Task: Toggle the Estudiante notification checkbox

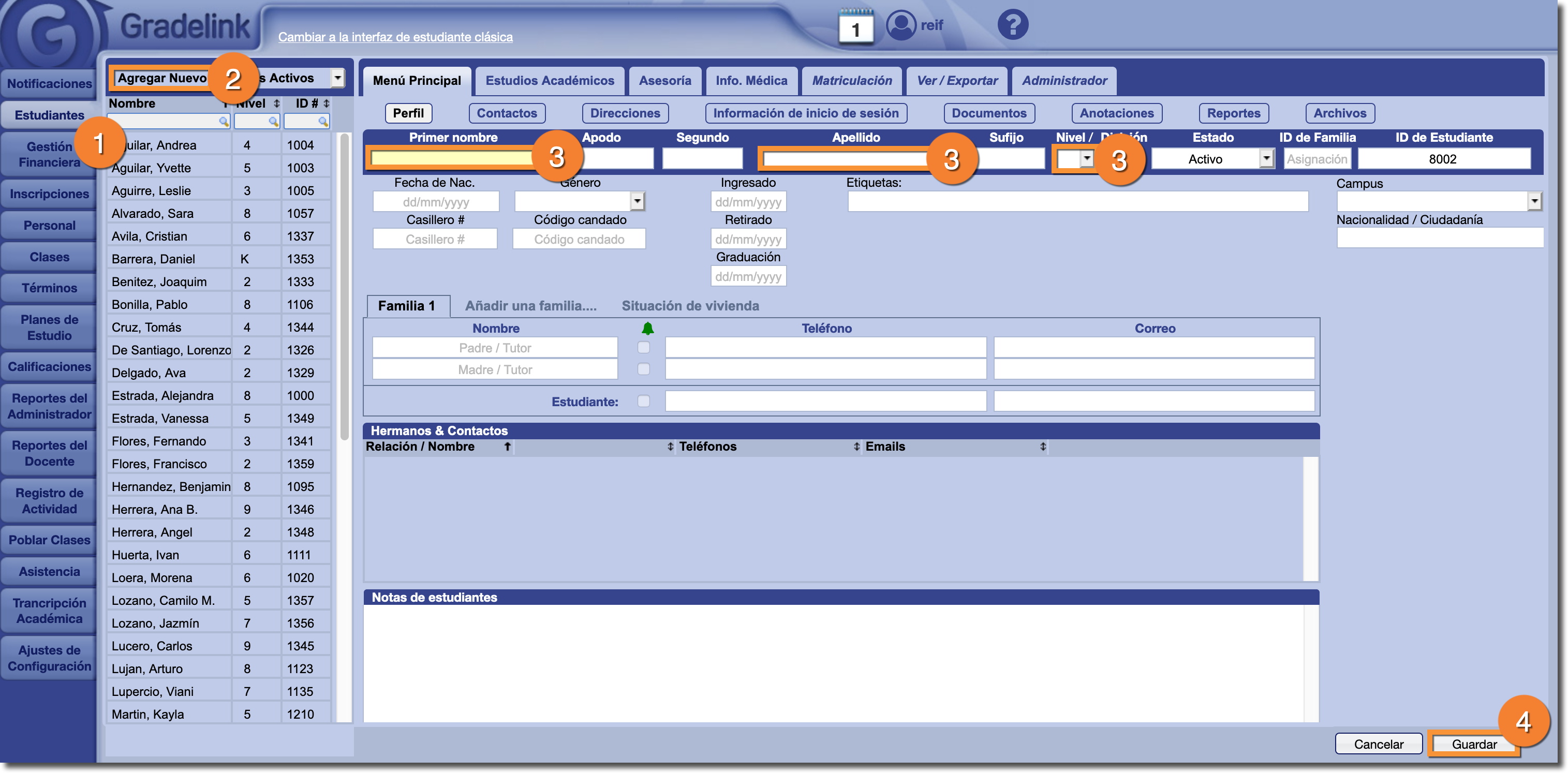Action: pyautogui.click(x=643, y=401)
